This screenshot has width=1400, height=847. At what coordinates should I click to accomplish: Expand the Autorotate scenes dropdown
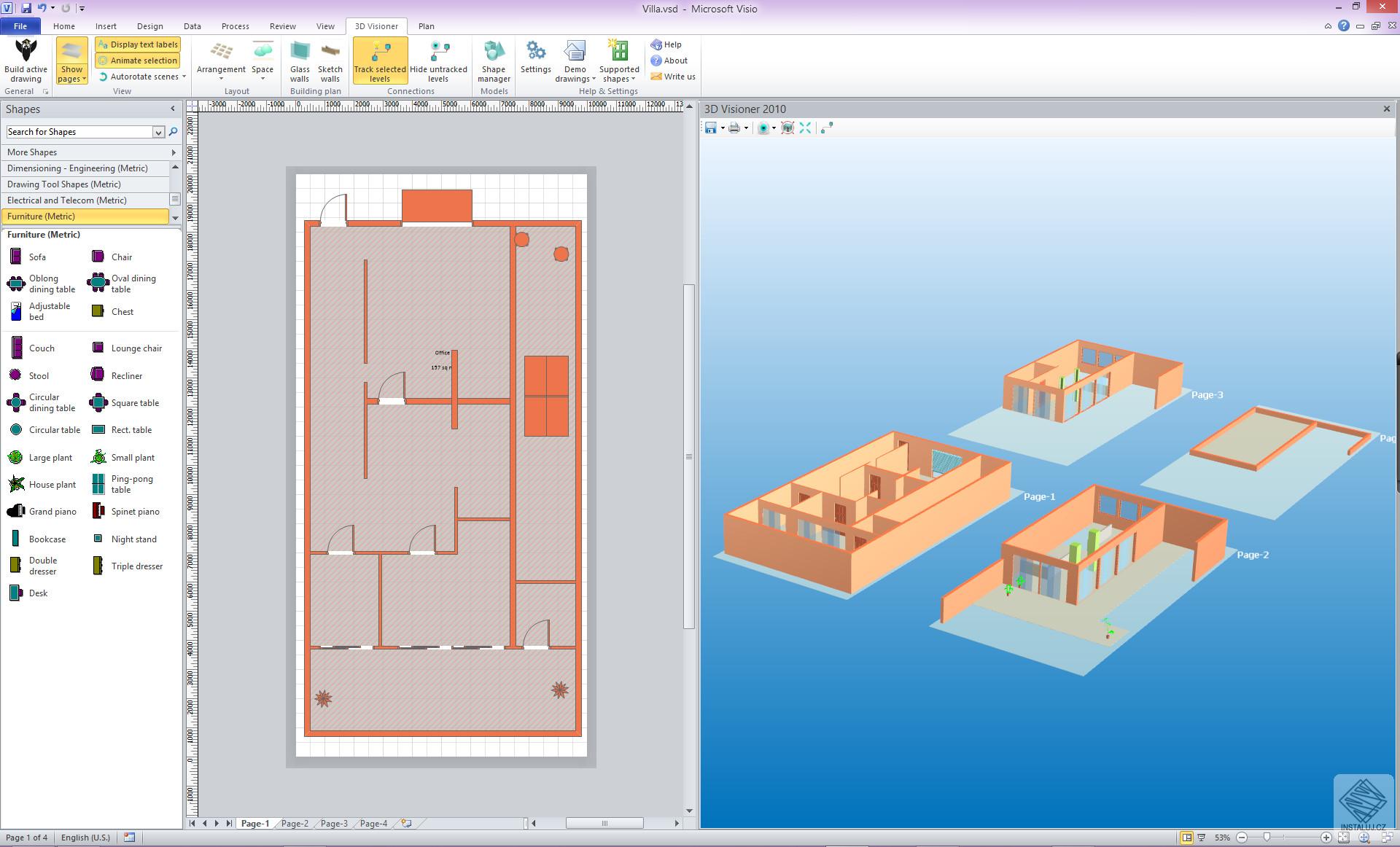tap(184, 77)
